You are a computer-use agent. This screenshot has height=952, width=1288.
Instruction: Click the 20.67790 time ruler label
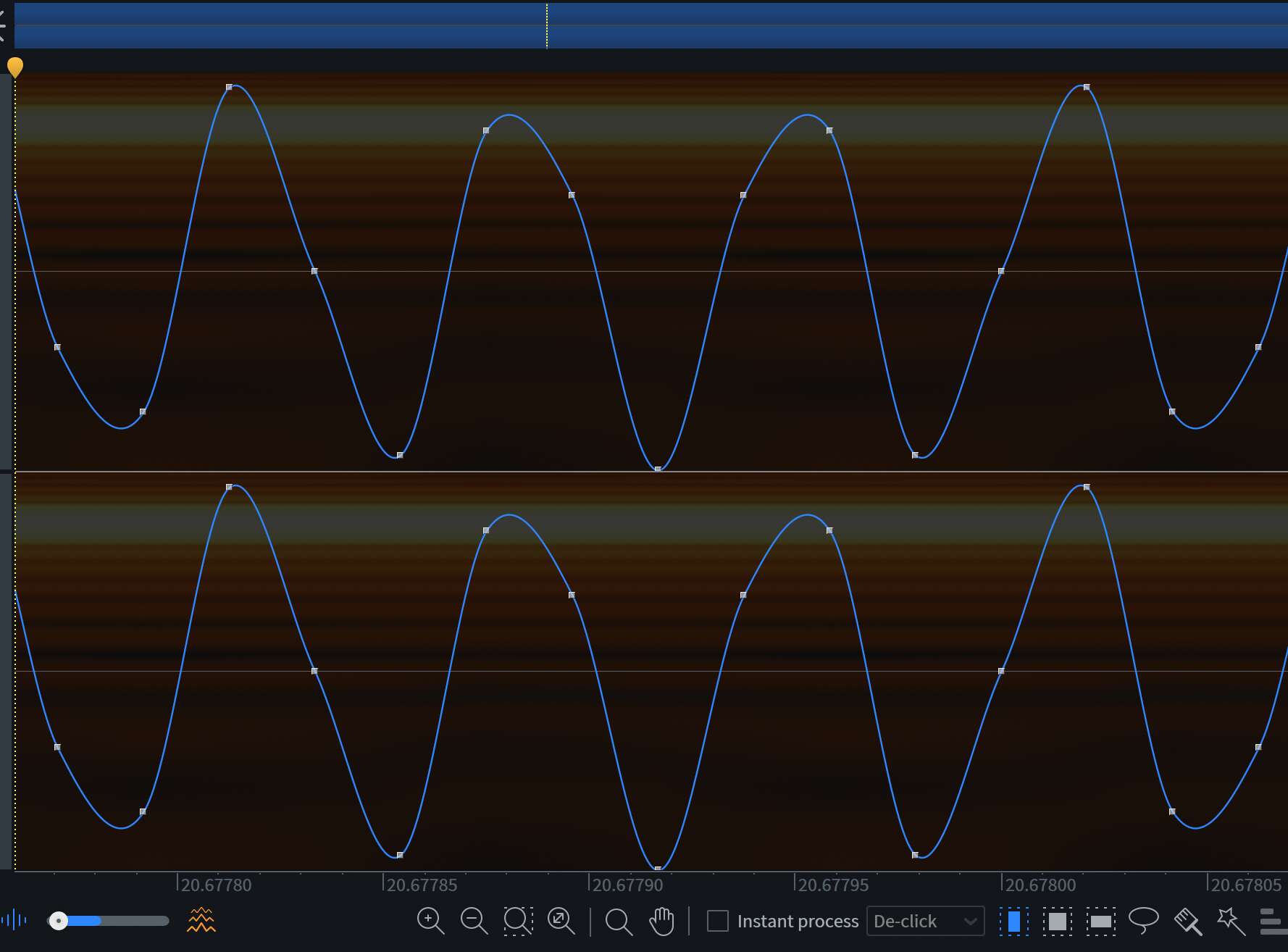(627, 885)
